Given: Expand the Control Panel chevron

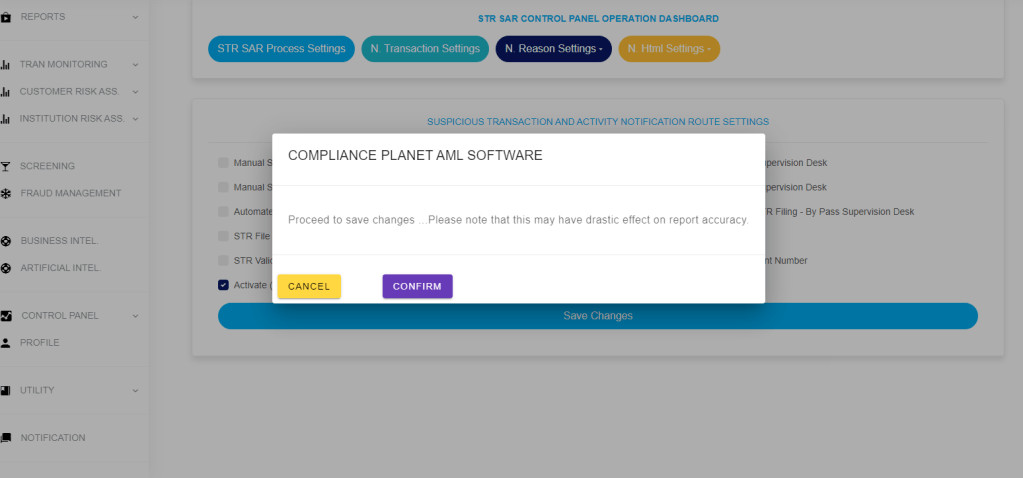Looking at the screenshot, I should tap(135, 316).
